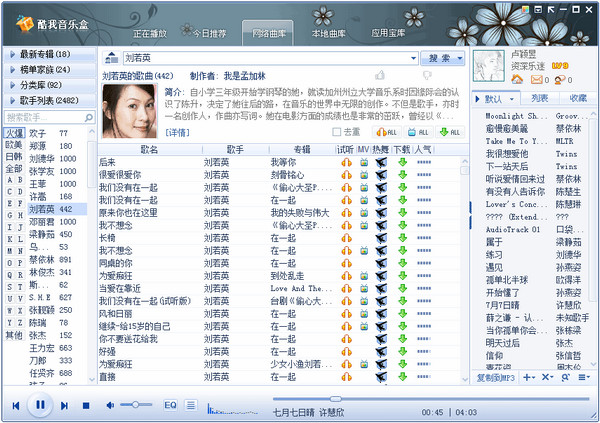Screen dimensions: 600x423
Task: Expand the 分类库 (92) section
Action: click(x=50, y=85)
